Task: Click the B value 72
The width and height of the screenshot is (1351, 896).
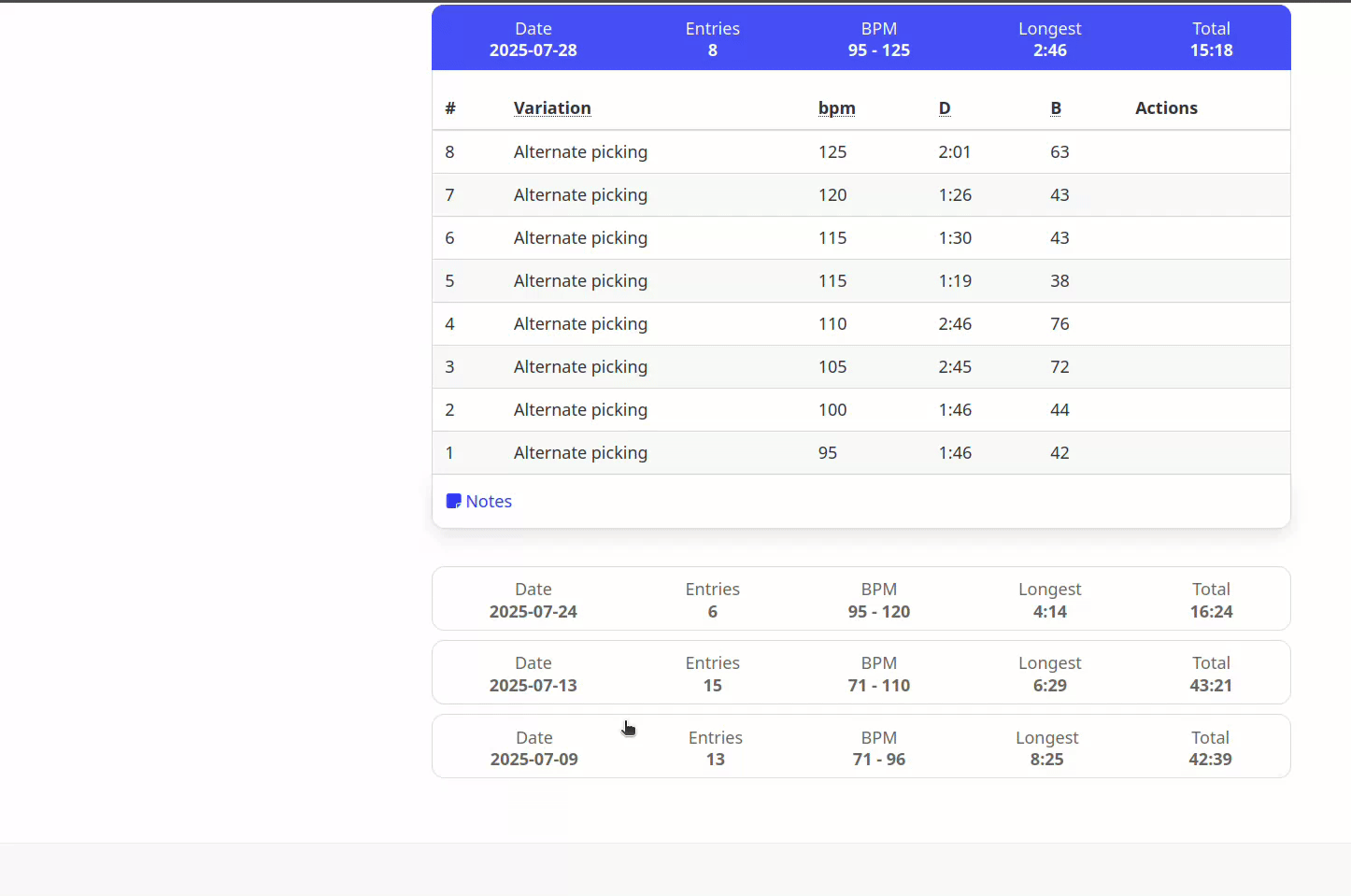Action: pos(1059,366)
